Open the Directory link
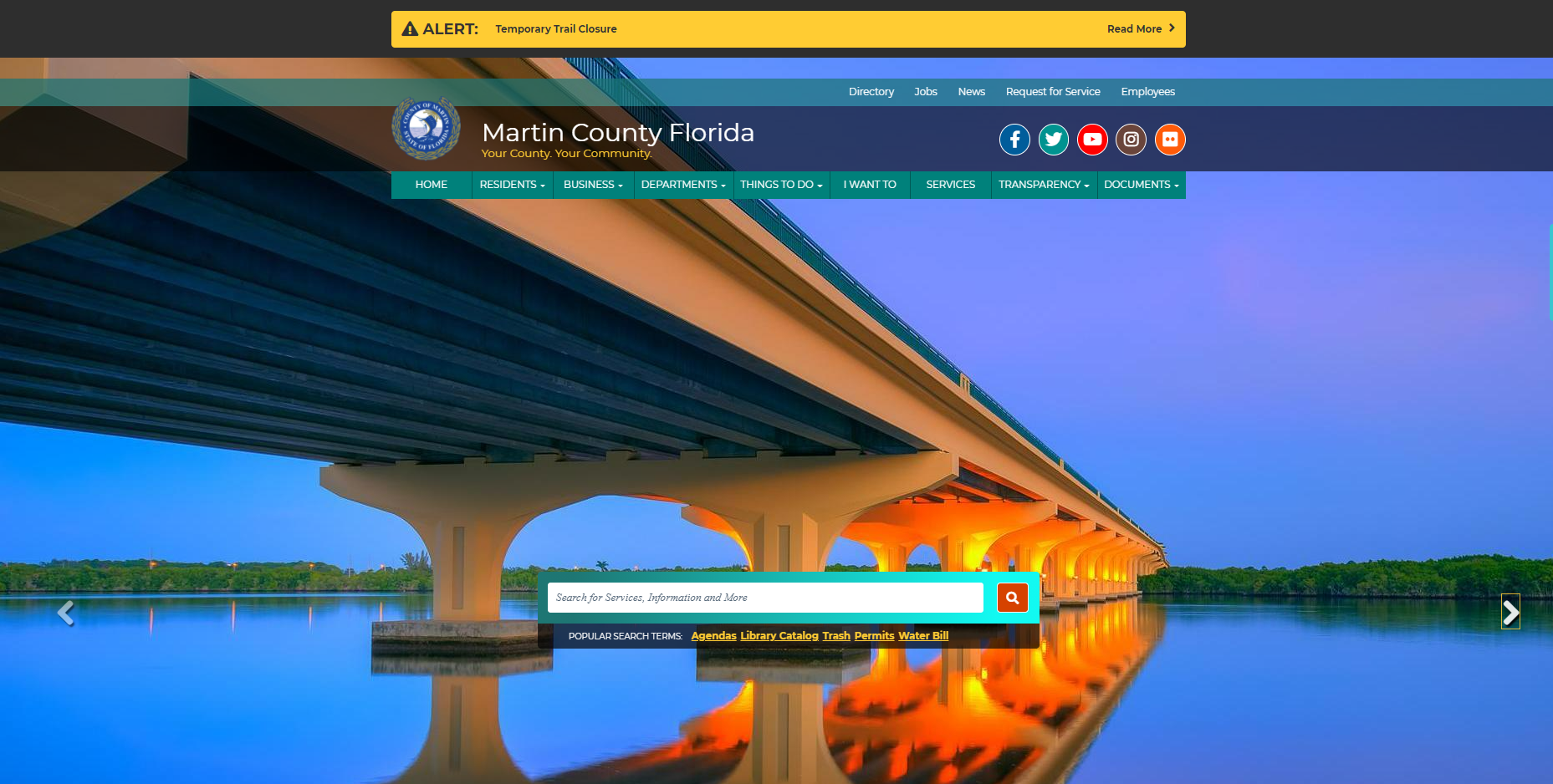Screen dimensions: 1553x784 871,92
